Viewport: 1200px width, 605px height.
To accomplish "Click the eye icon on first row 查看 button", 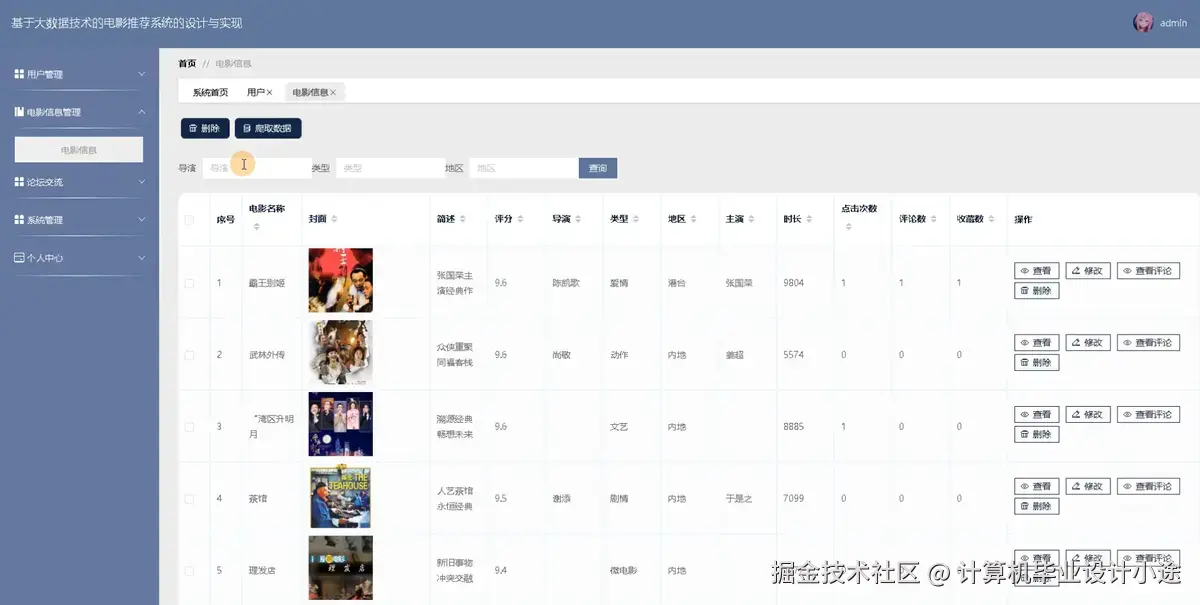I will pyautogui.click(x=1023, y=270).
